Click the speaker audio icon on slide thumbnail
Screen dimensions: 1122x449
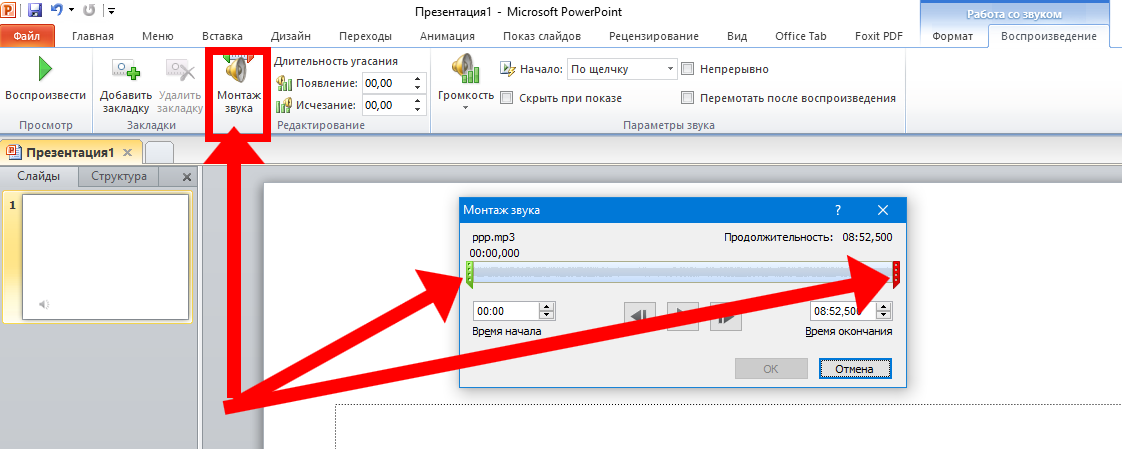[x=44, y=305]
